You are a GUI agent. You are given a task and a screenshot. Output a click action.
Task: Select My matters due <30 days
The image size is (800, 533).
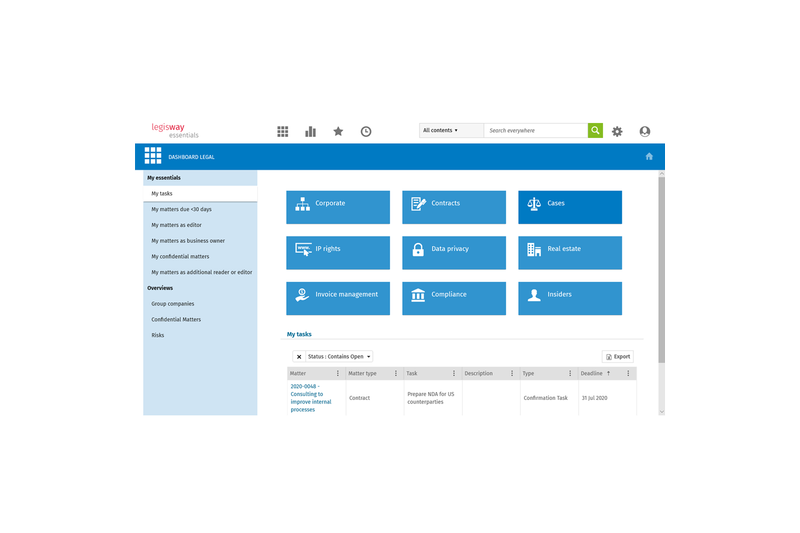(x=182, y=209)
